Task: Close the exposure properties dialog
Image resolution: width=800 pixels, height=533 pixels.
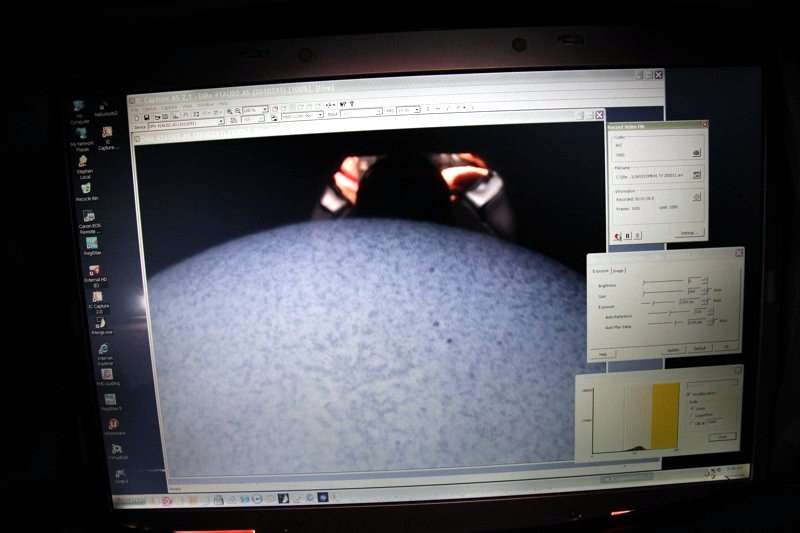Action: click(739, 252)
